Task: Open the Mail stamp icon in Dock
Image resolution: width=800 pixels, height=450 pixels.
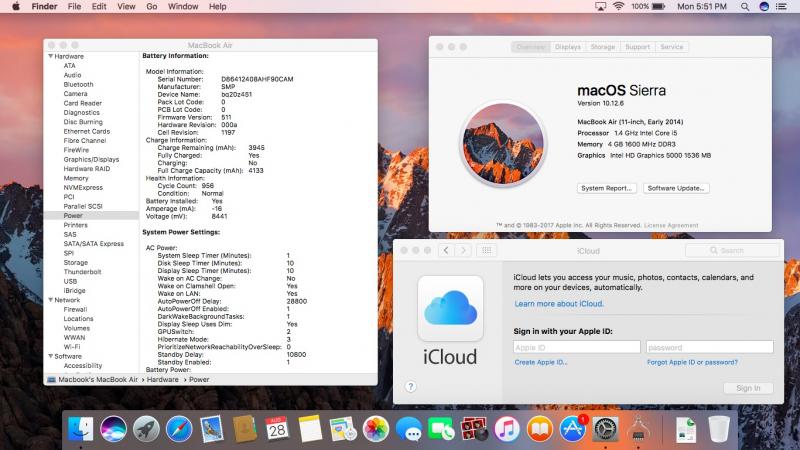Action: tap(212, 429)
